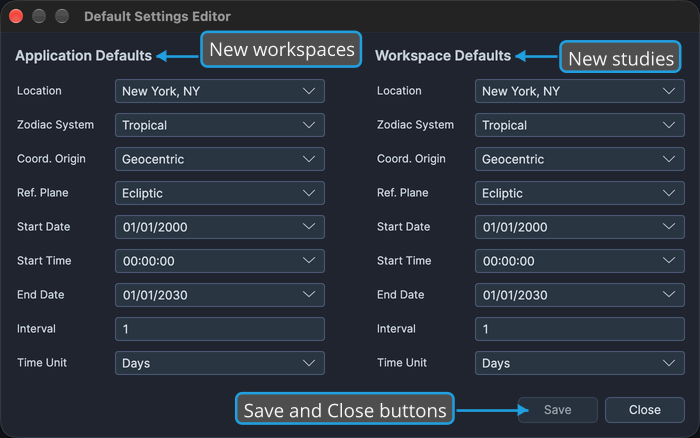700x438 pixels.
Task: Open Application Defaults Time Unit dropdown
Action: 220,363
